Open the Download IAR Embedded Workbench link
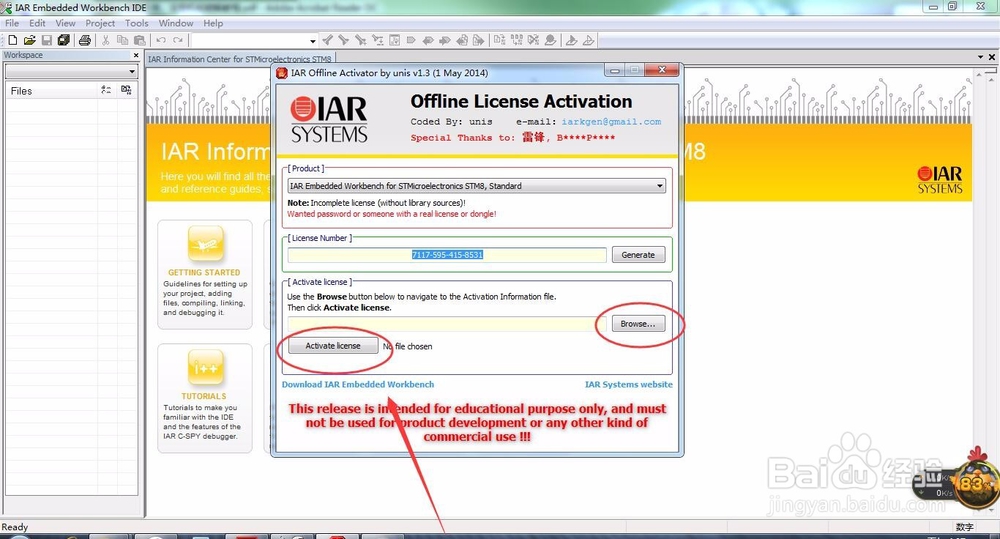 pos(358,385)
